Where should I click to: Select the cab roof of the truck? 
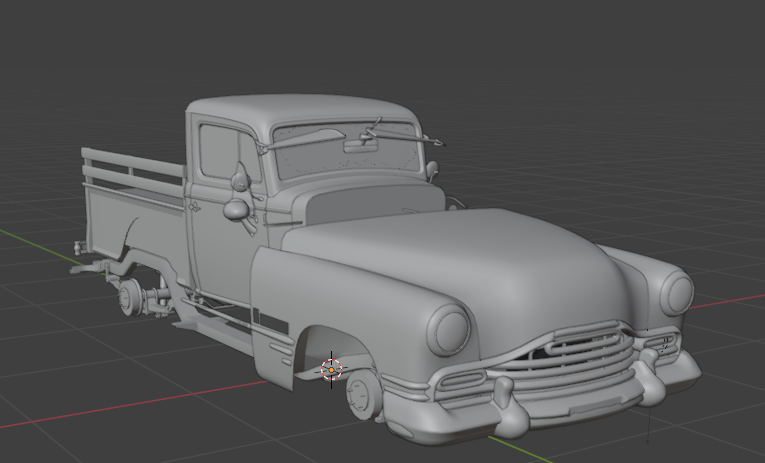(302, 110)
